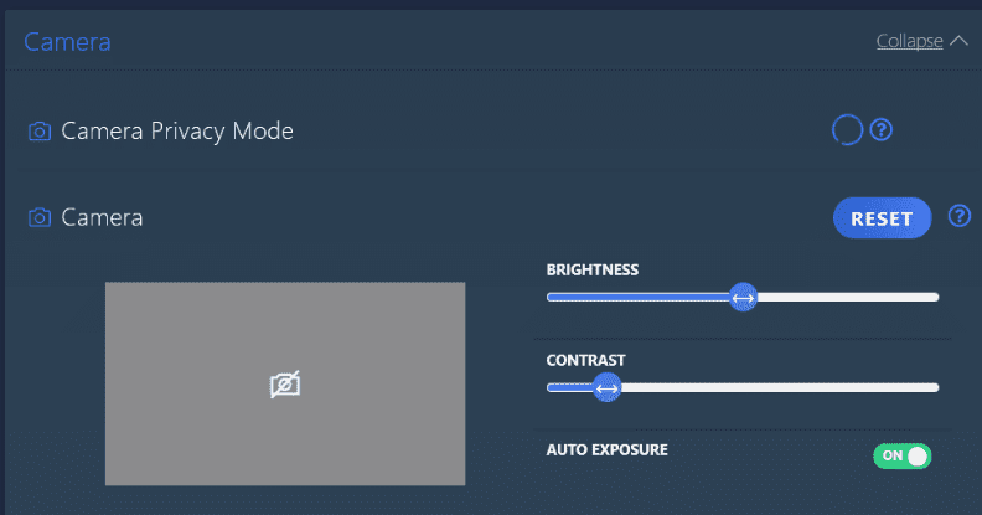Open help for Camera Privacy Mode
The height and width of the screenshot is (515, 982).
tap(881, 130)
